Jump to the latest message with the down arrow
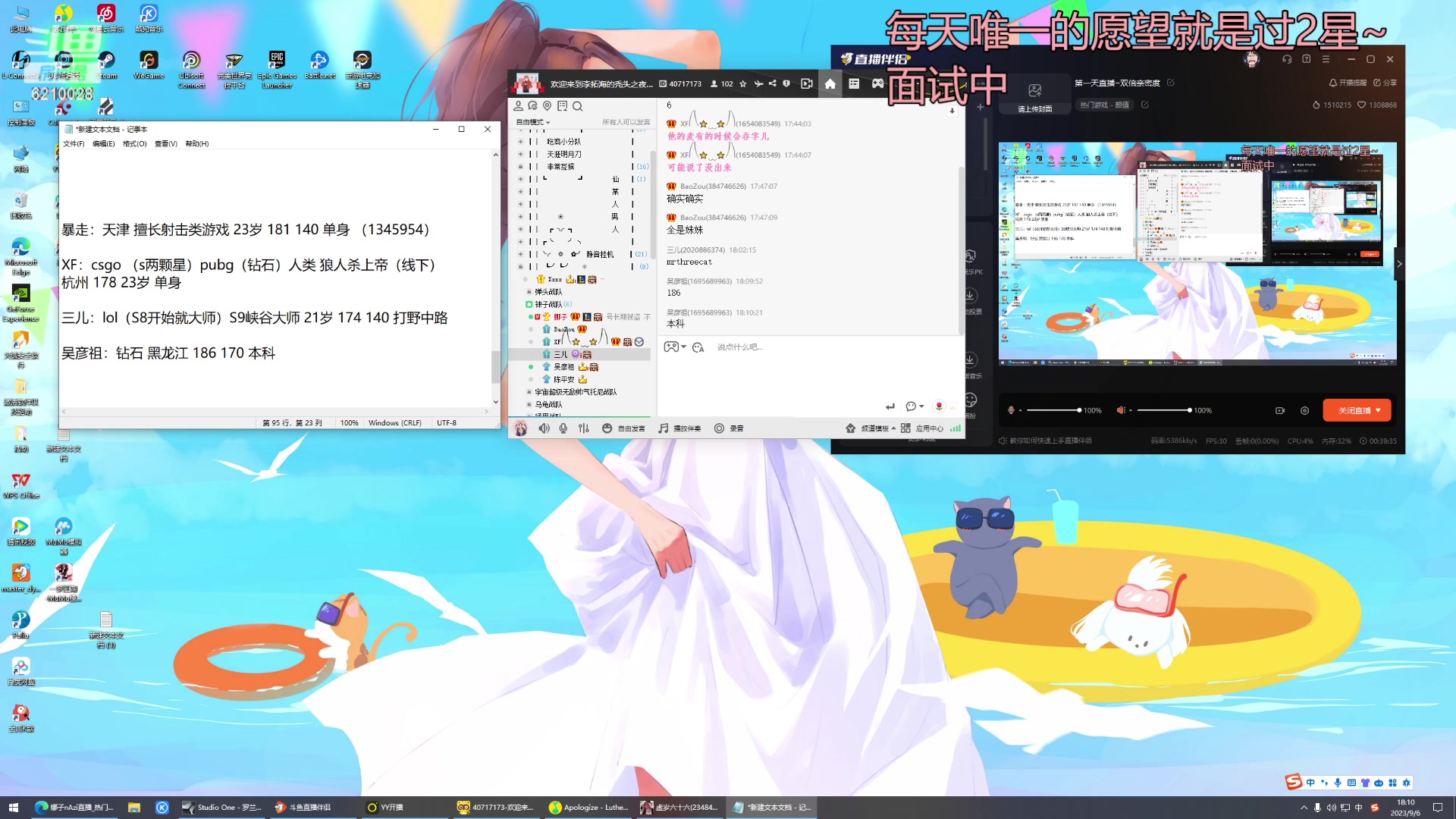 coord(952,111)
